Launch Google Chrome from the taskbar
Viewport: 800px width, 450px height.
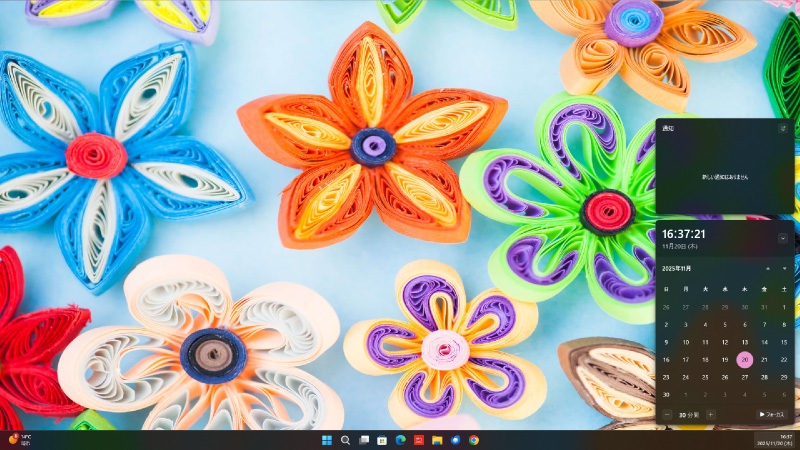tap(474, 440)
